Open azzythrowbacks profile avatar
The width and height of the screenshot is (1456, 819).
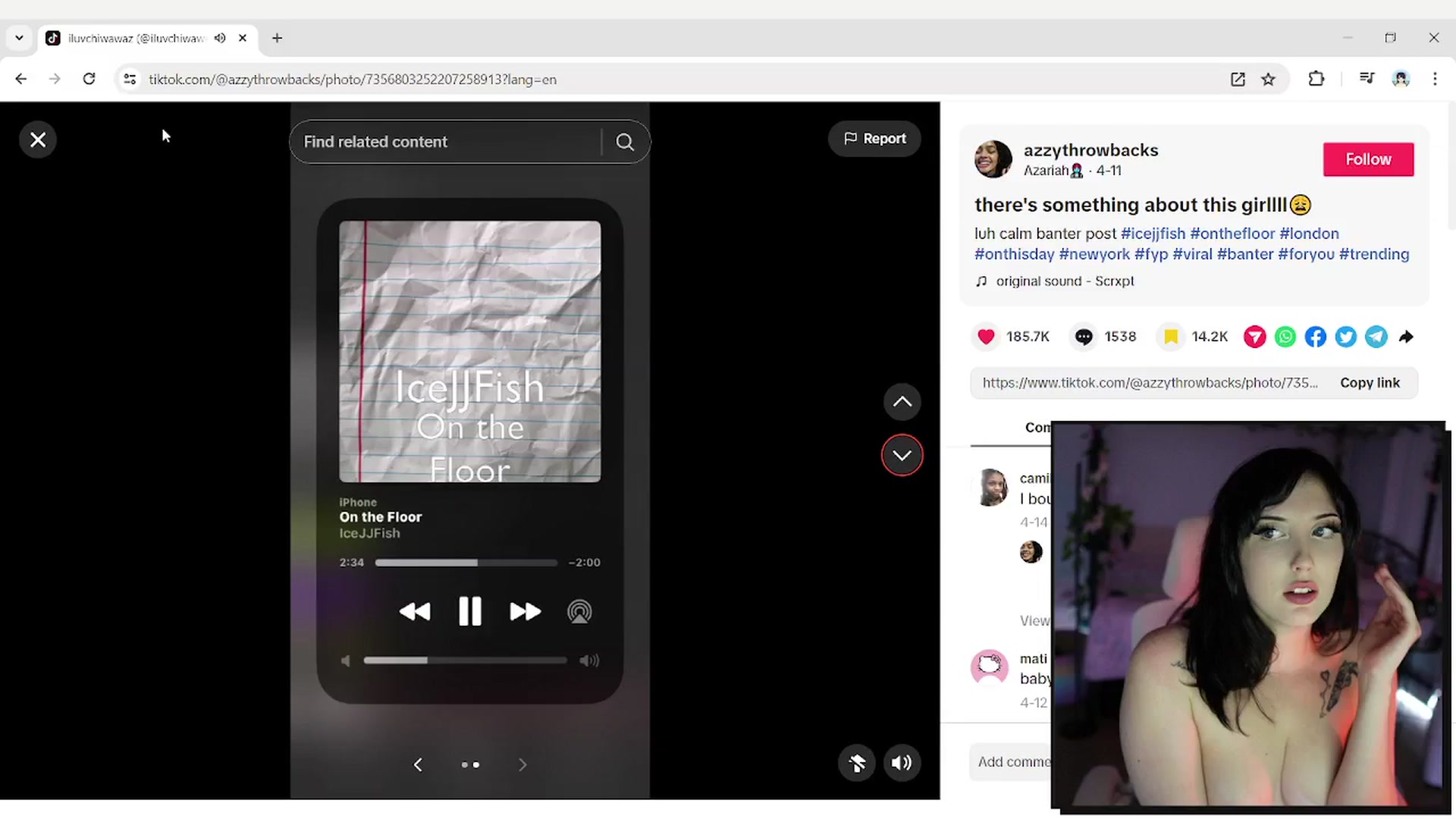[993, 159]
